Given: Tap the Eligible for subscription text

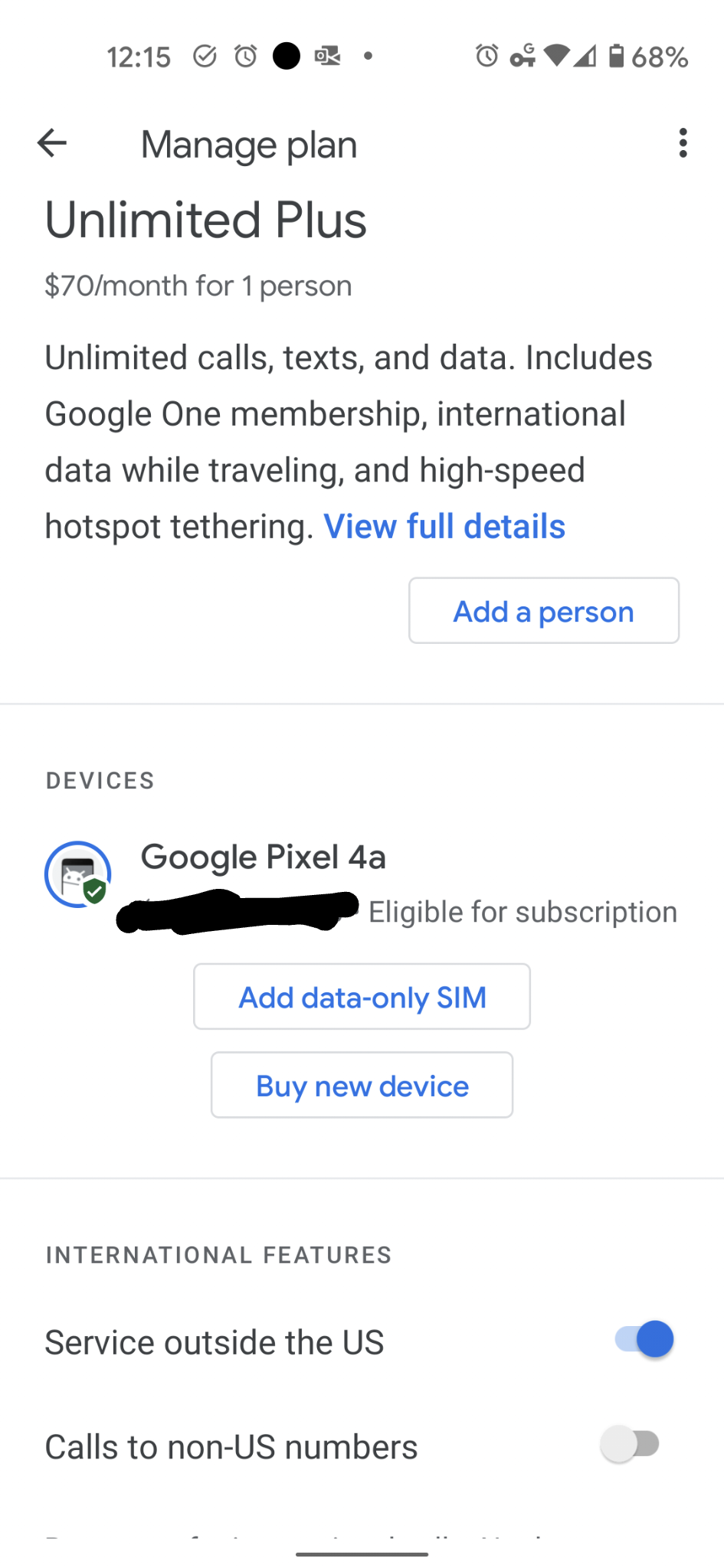Looking at the screenshot, I should tap(523, 912).
